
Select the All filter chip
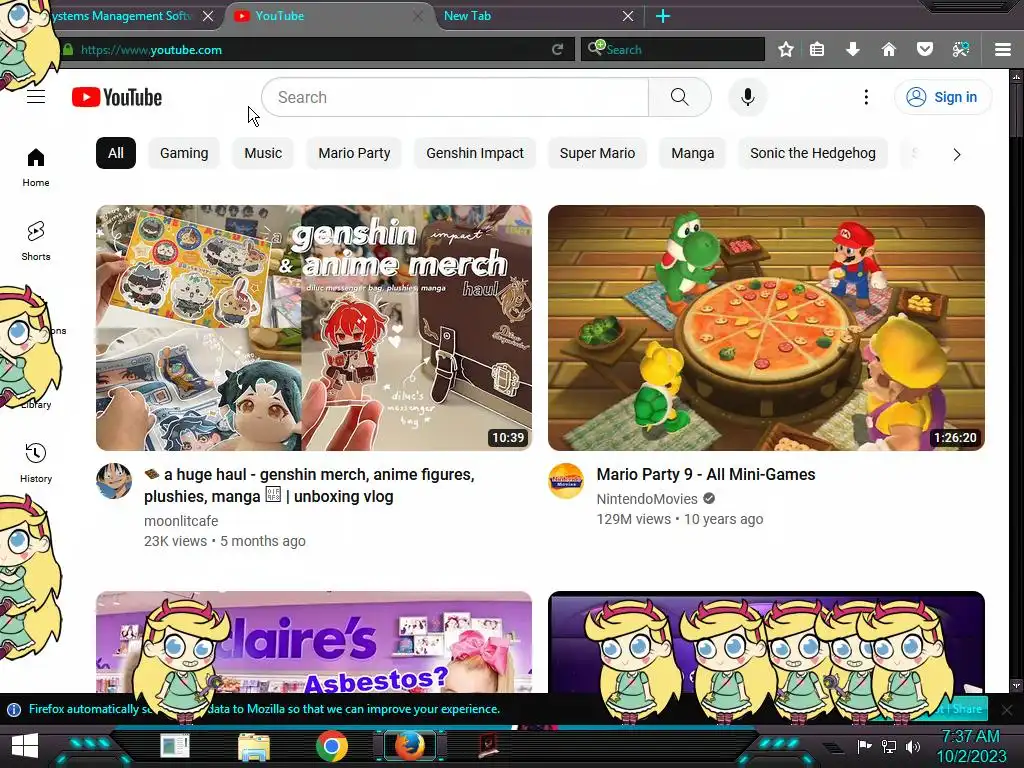[x=116, y=153]
